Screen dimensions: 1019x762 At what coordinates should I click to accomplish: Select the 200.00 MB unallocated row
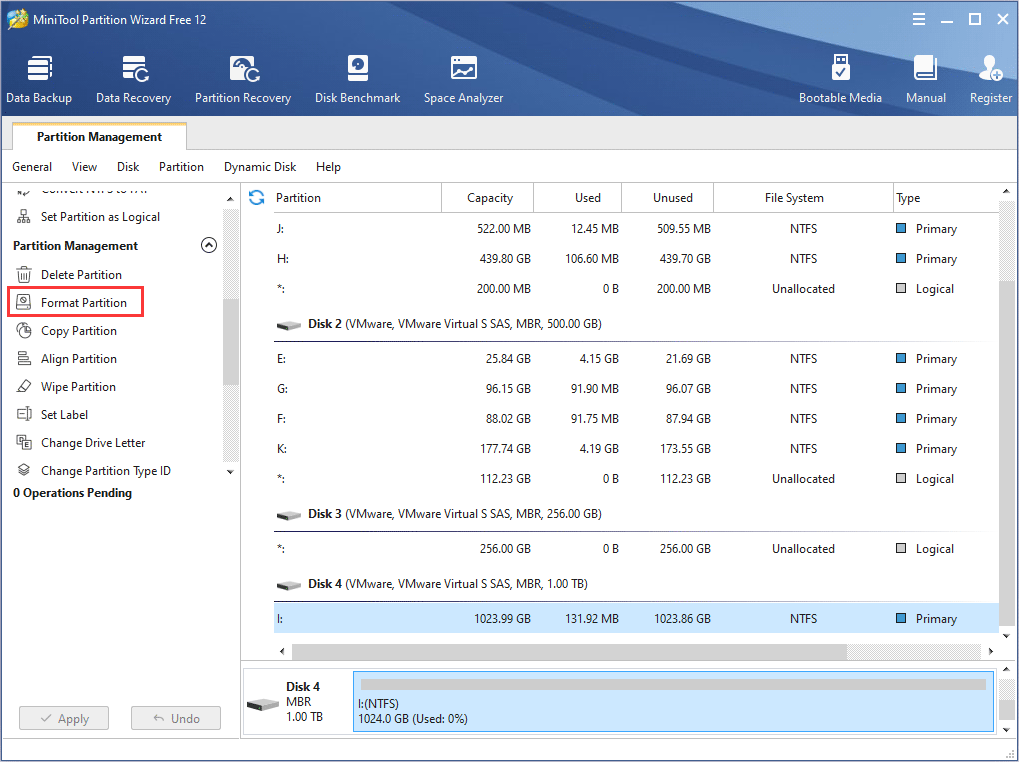click(x=636, y=288)
